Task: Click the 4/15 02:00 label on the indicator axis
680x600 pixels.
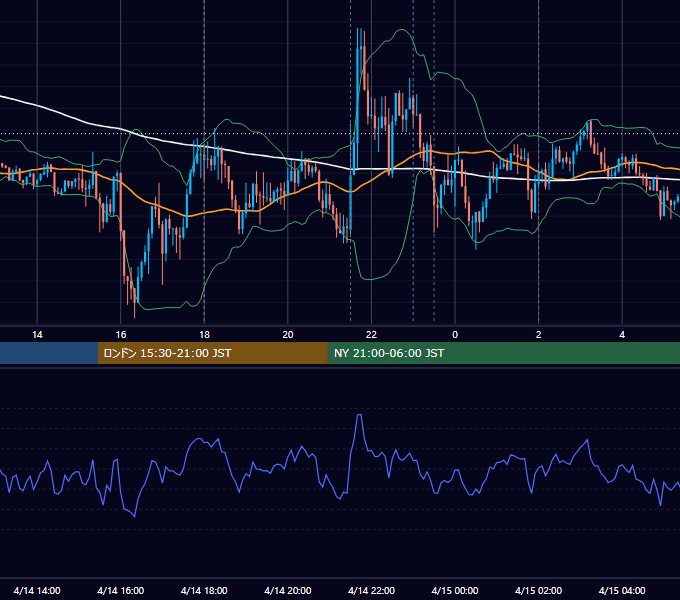Action: tap(538, 590)
